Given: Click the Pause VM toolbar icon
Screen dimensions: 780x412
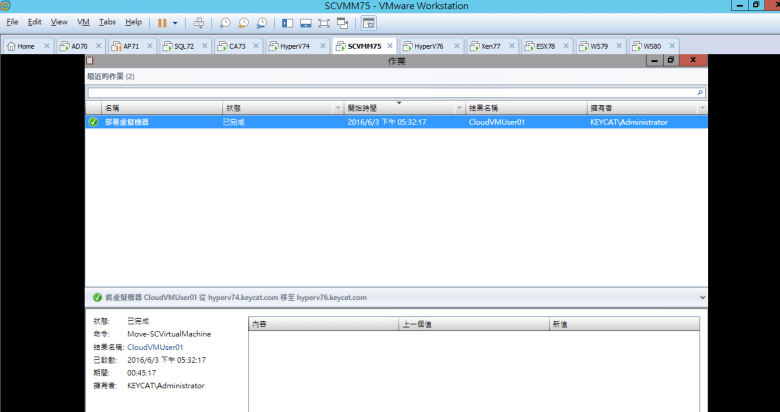Looking at the screenshot, I should [x=162, y=22].
